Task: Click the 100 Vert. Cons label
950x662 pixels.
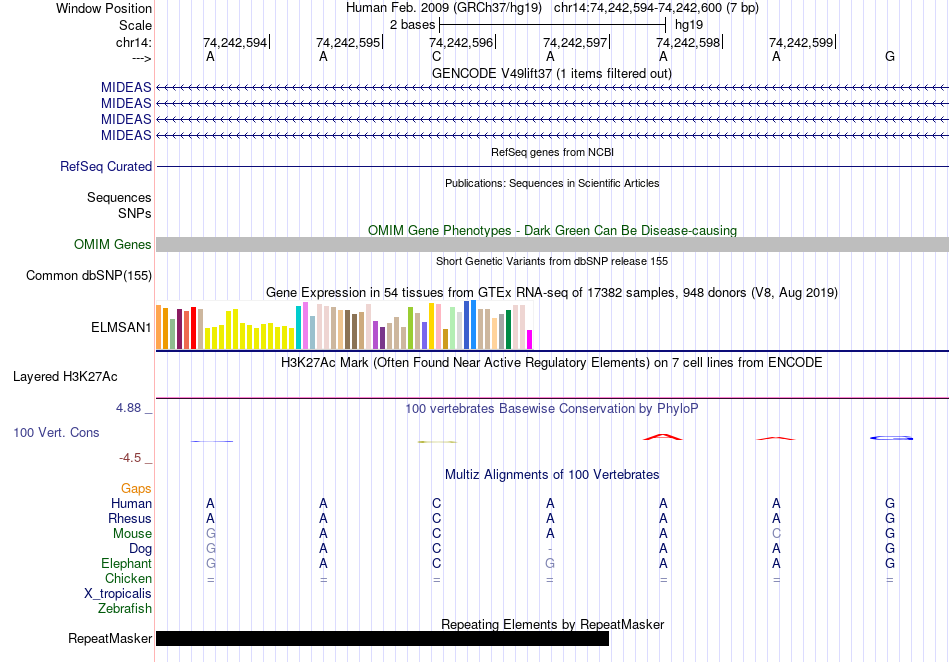Action: tap(56, 432)
